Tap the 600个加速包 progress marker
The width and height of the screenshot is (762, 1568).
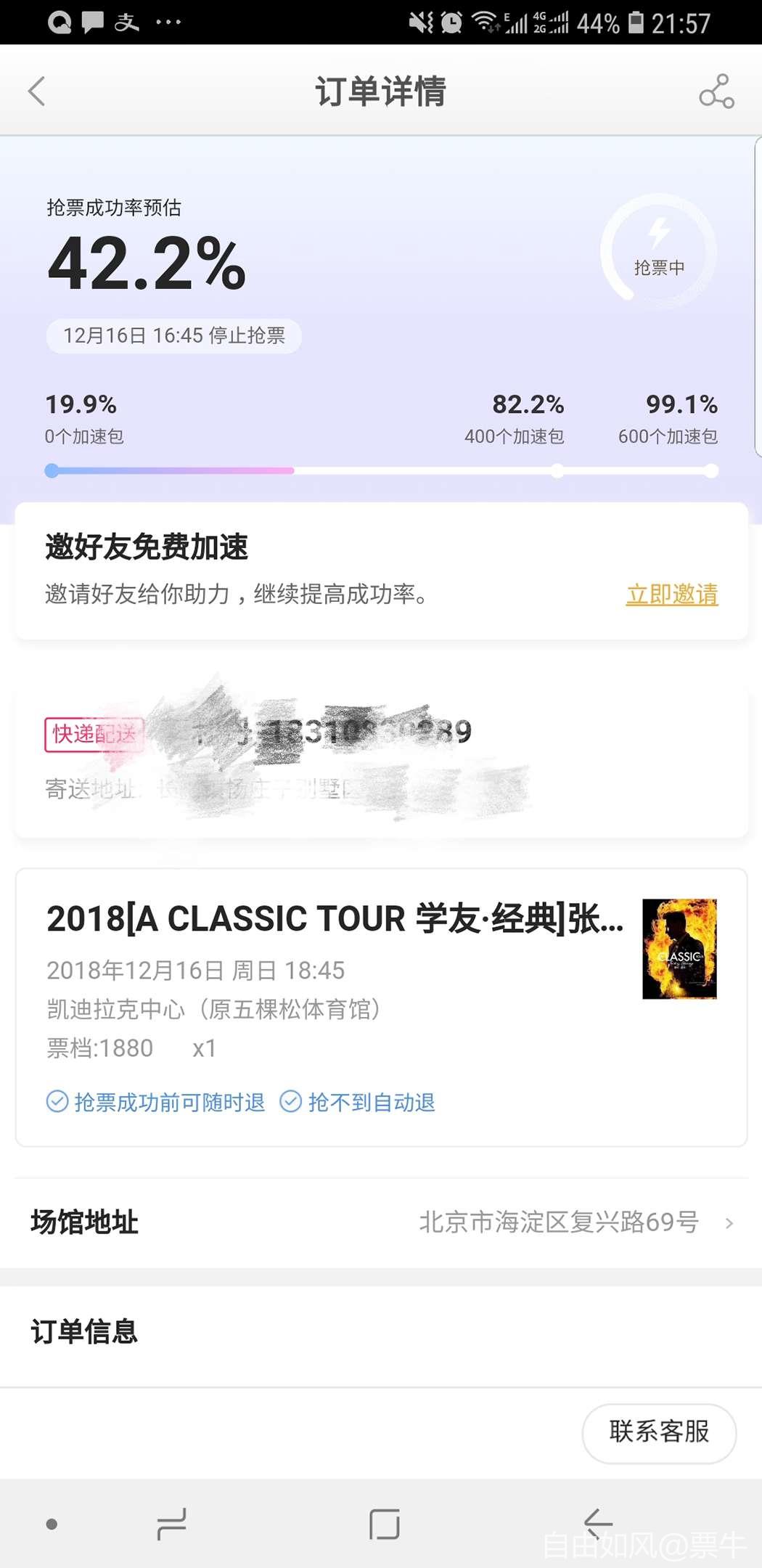(711, 471)
